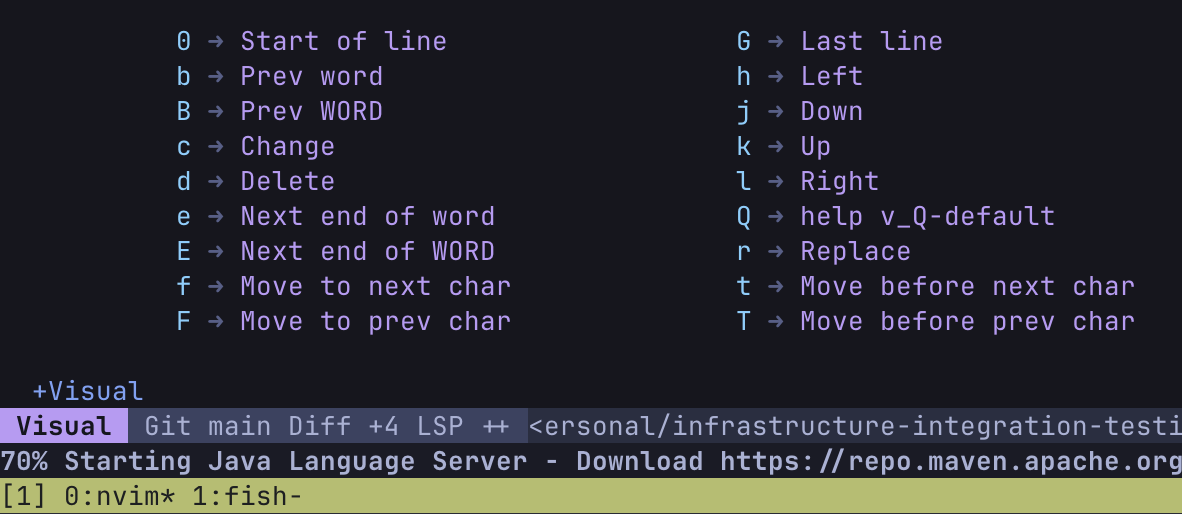Screen dimensions: 1182x514
Task: Click 'Next end of word' entry
Action: coord(367,216)
